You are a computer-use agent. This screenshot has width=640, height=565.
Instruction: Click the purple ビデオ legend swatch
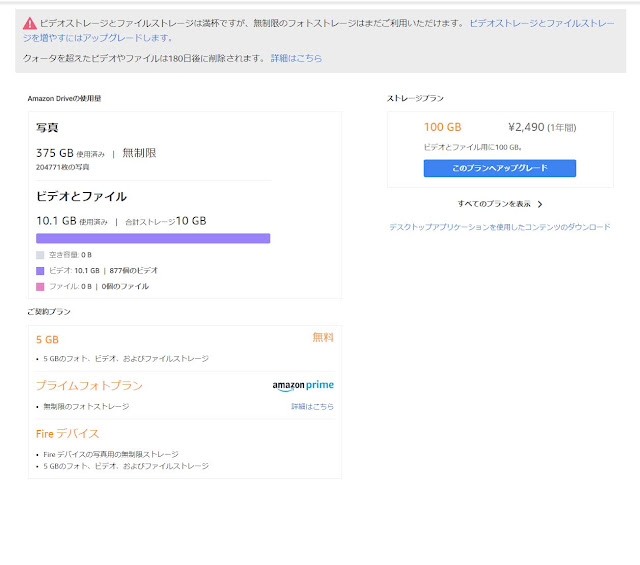pyautogui.click(x=40, y=271)
